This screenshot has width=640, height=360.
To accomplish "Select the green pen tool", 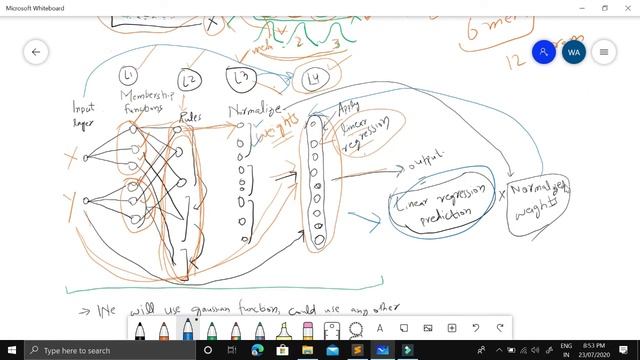I will click(x=212, y=330).
